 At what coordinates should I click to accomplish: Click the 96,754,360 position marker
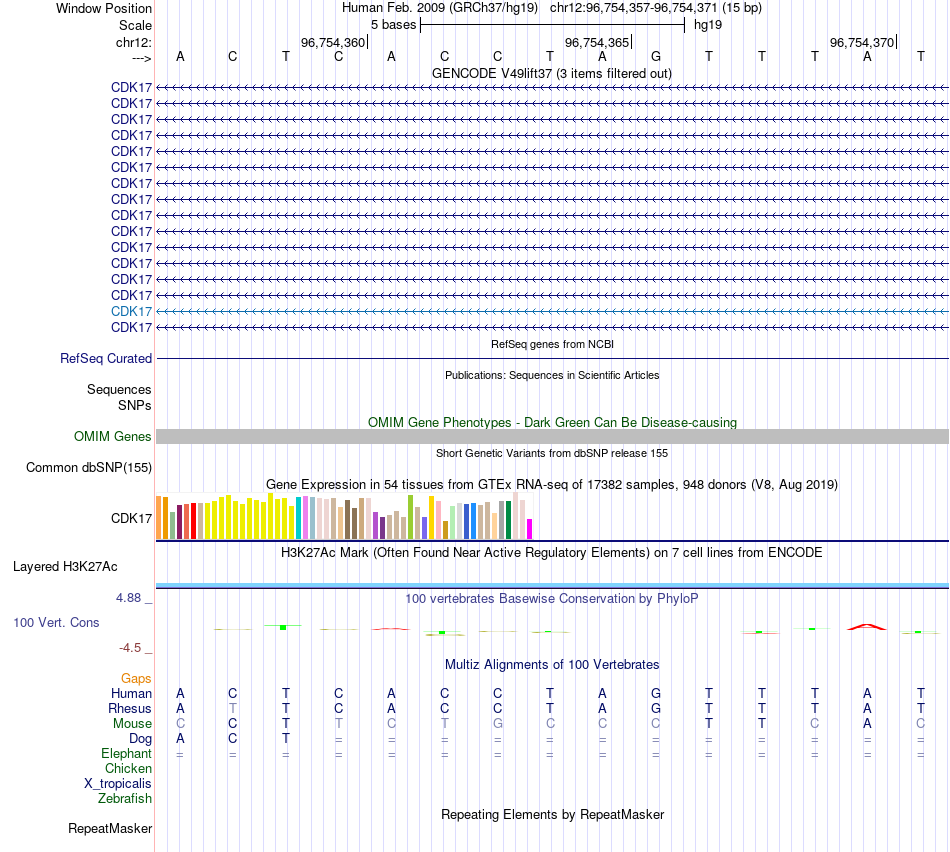(x=333, y=42)
